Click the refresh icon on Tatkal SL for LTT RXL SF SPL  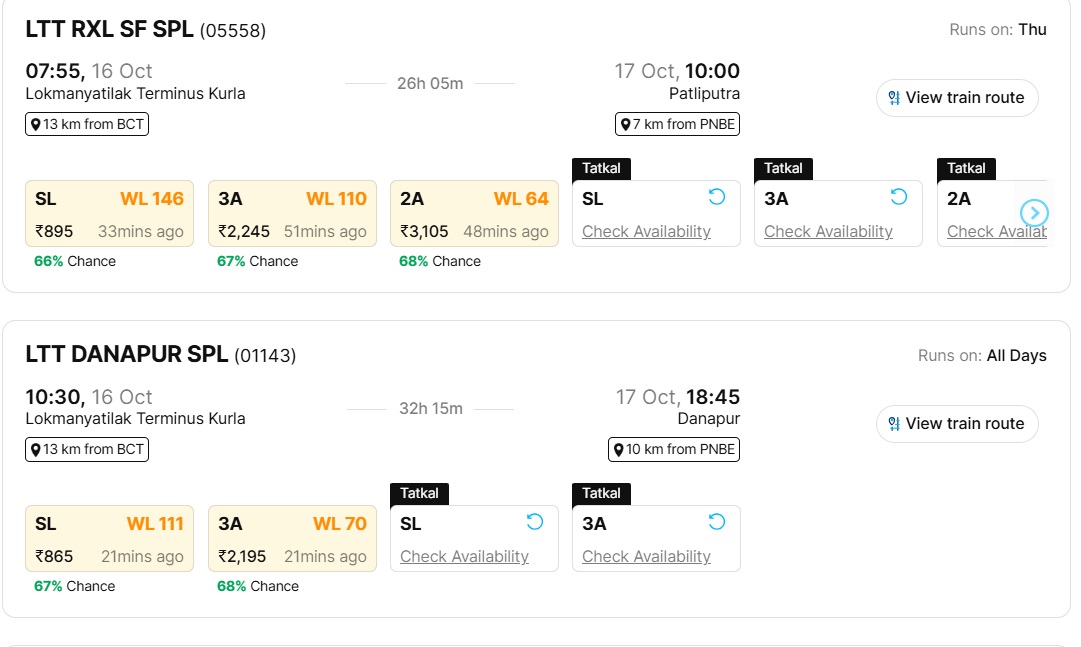(715, 198)
